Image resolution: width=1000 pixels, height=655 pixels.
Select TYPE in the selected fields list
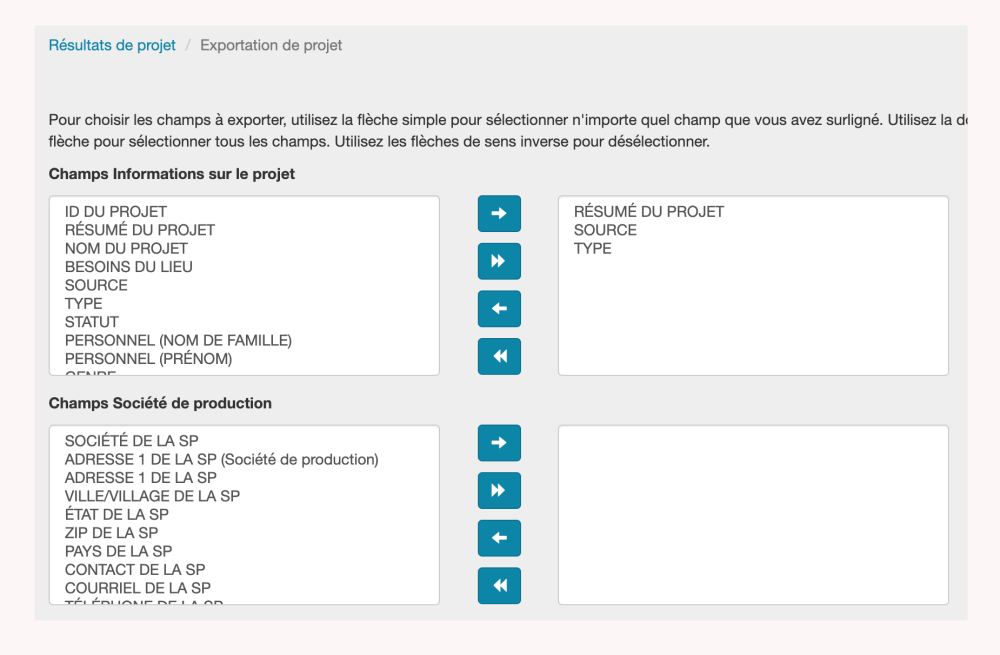click(593, 249)
